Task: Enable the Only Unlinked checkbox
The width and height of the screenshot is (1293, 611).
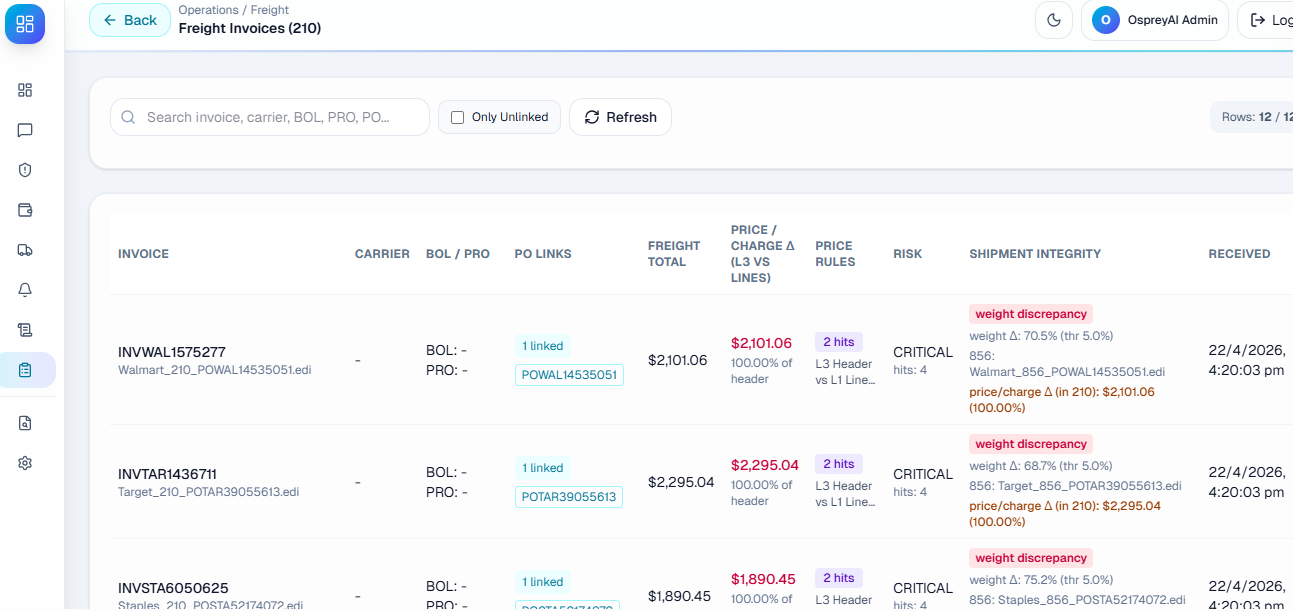Action: coord(458,117)
